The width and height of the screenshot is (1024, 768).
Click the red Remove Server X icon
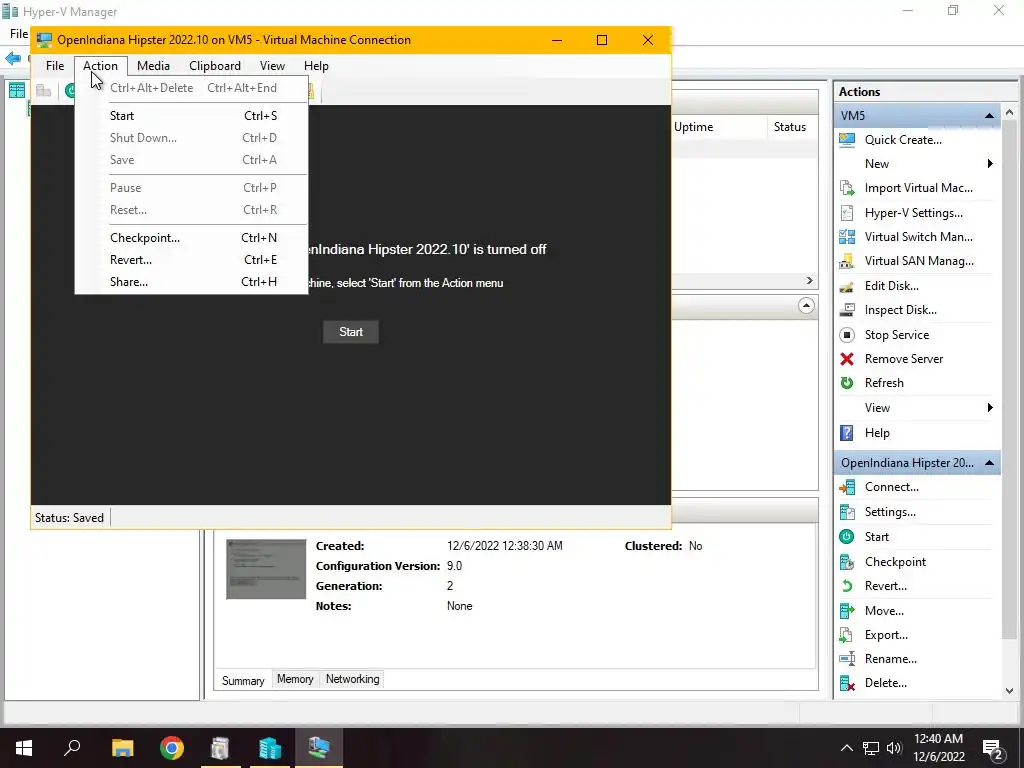[x=846, y=359]
